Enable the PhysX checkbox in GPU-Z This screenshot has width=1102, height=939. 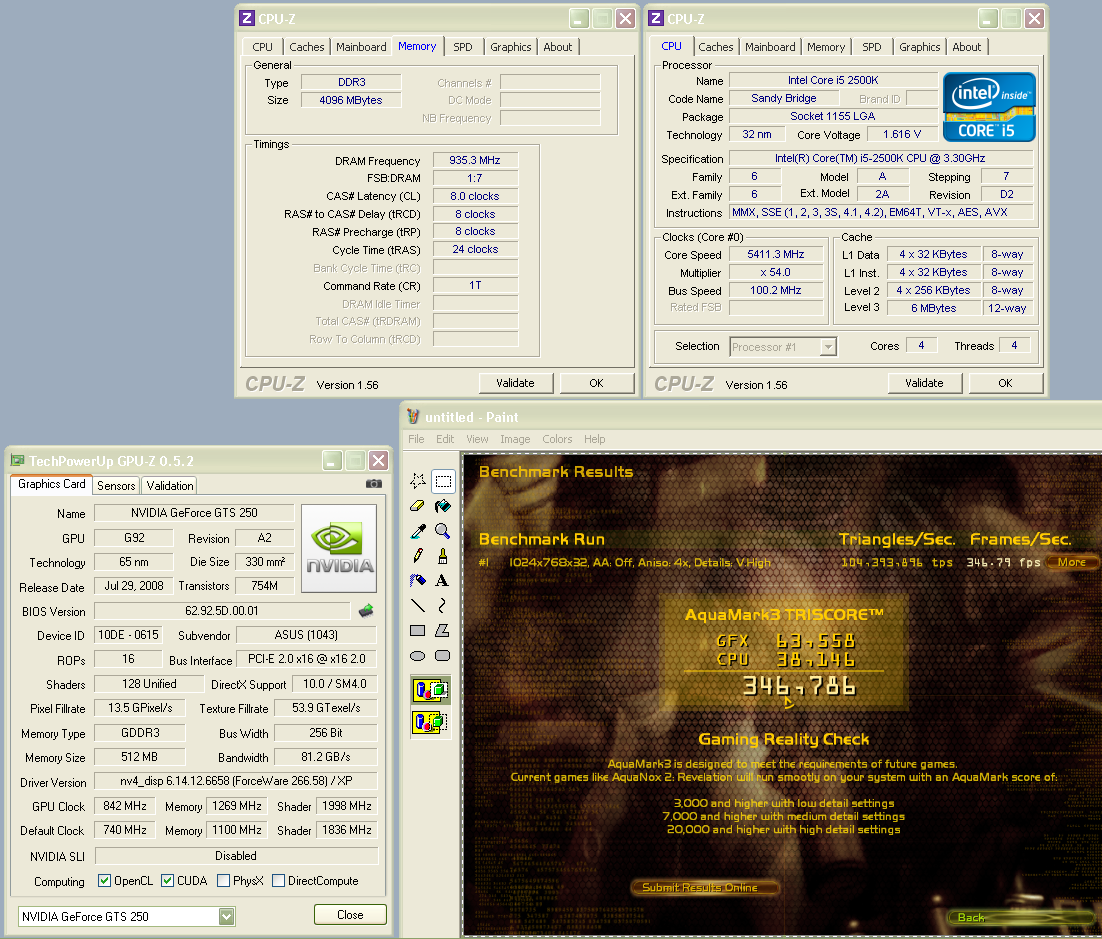point(223,881)
